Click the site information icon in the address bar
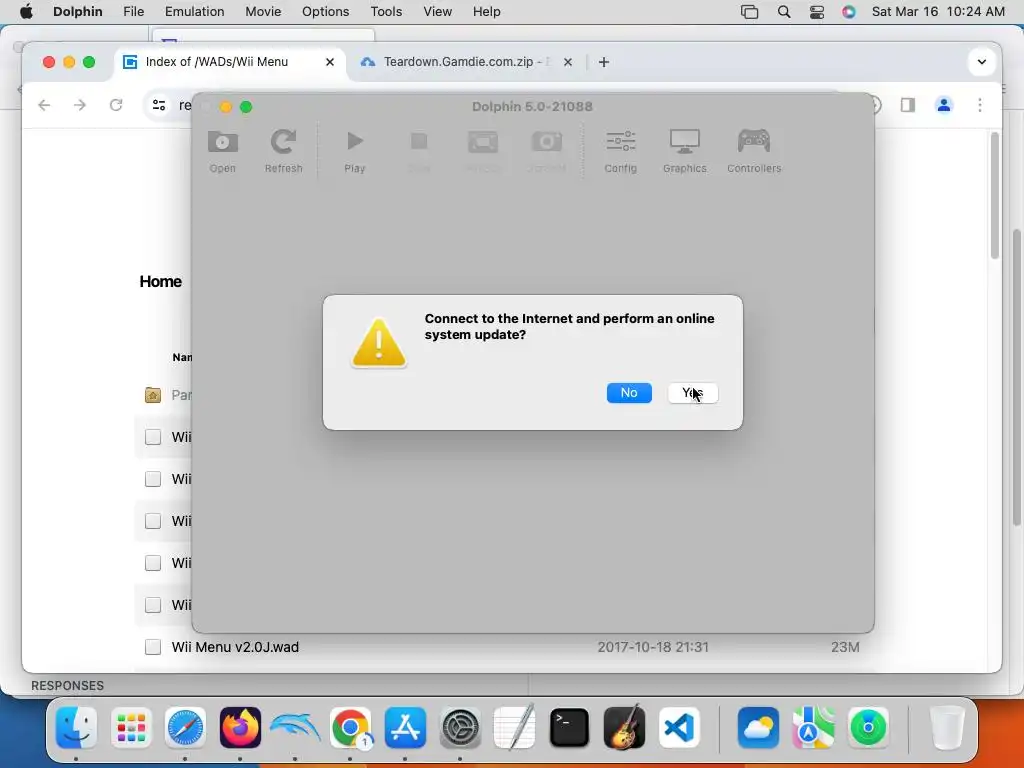 pyautogui.click(x=159, y=105)
